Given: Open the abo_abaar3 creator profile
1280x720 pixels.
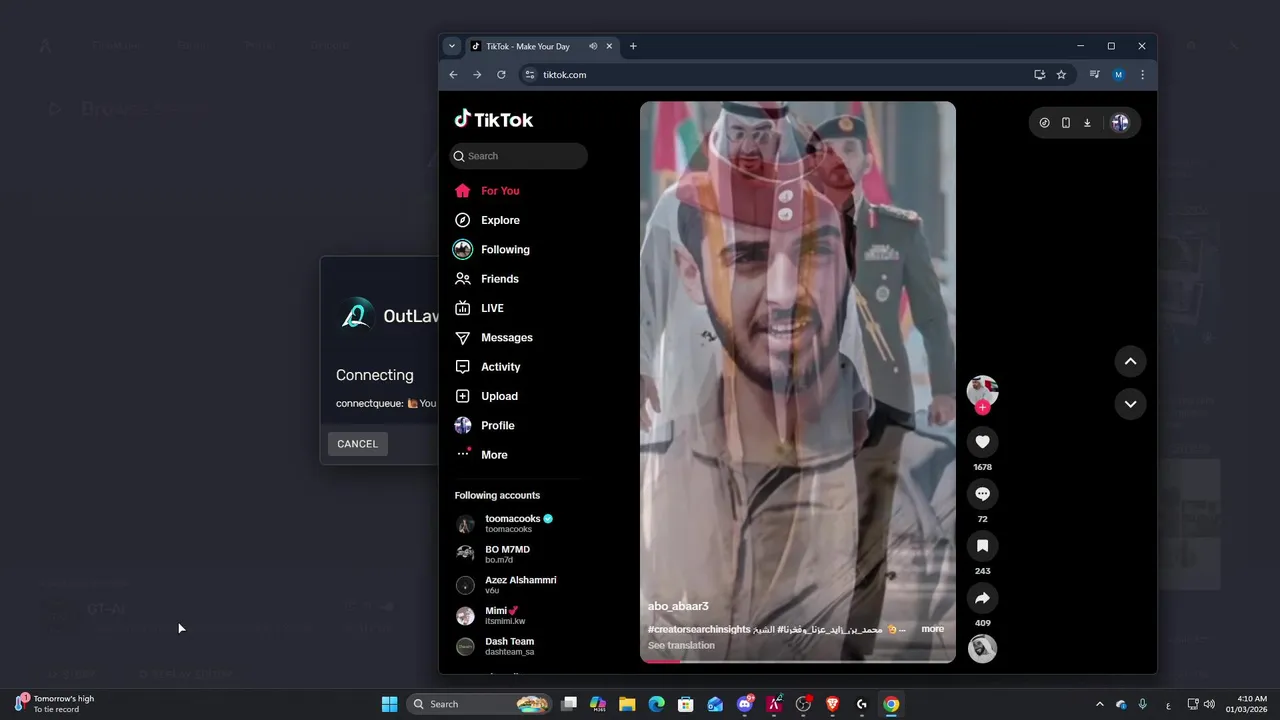Looking at the screenshot, I should pos(678,606).
